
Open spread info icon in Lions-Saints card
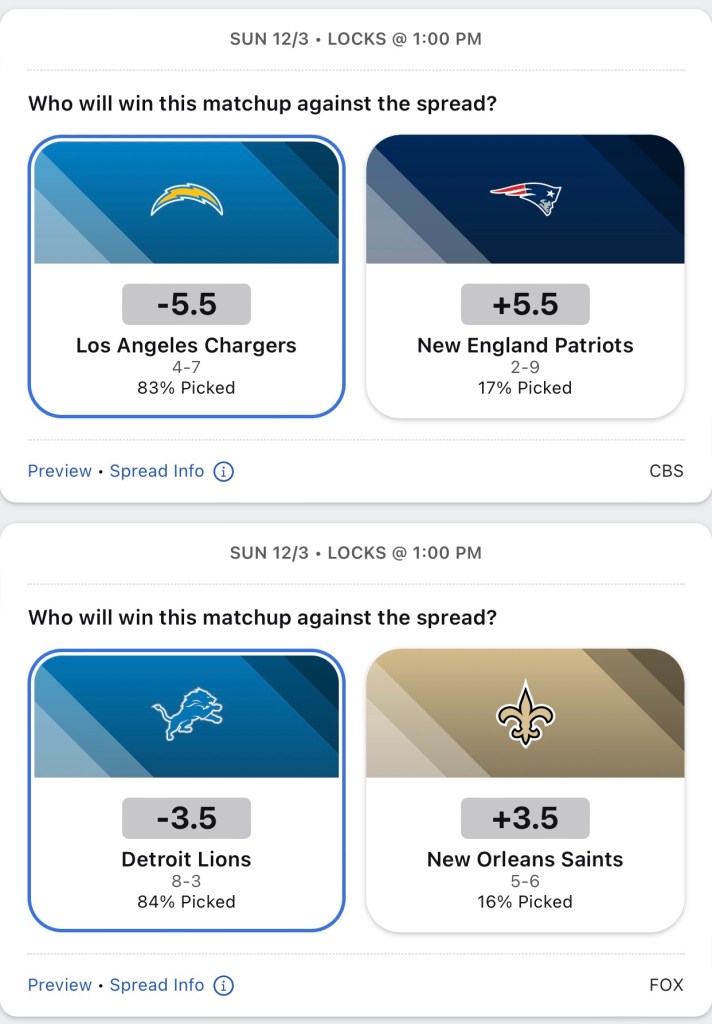pyautogui.click(x=224, y=985)
